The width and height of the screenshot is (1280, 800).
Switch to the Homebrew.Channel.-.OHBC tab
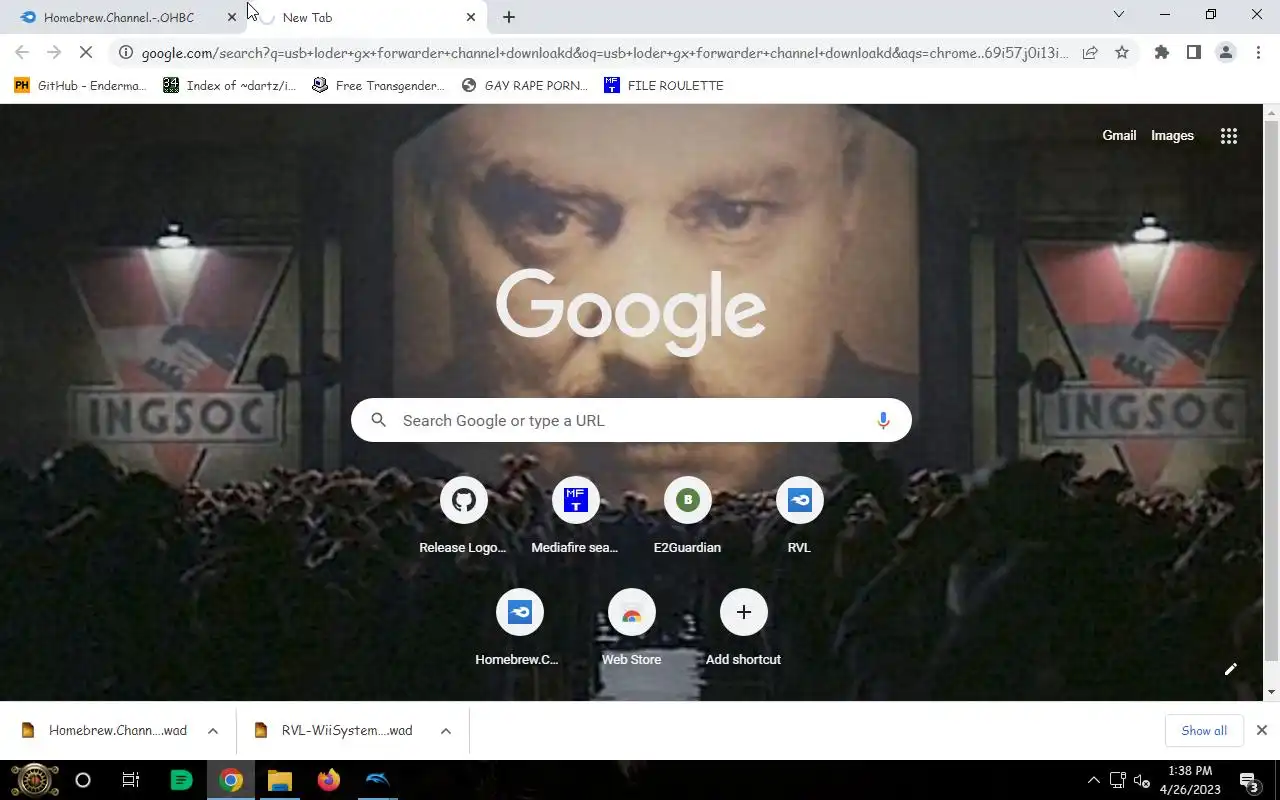pyautogui.click(x=123, y=17)
